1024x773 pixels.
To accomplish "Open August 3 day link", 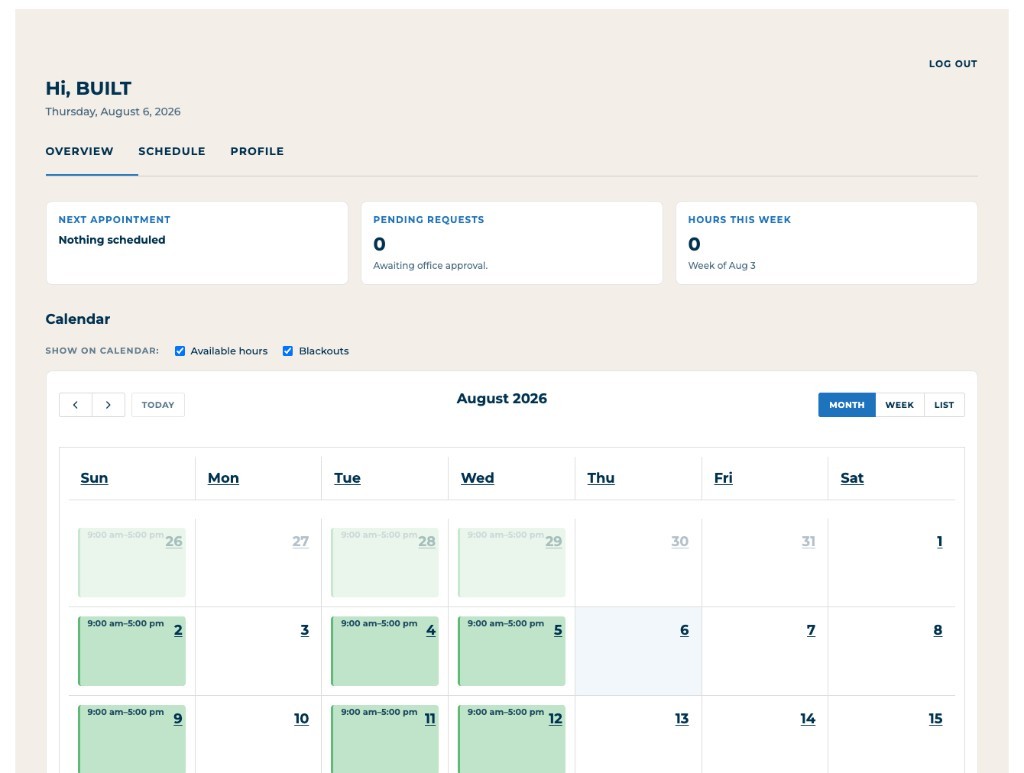I will click(x=304, y=630).
